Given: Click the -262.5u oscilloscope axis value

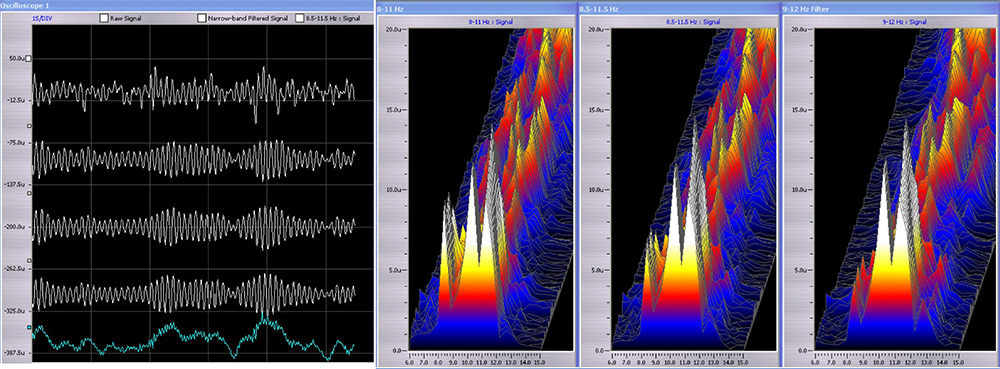Looking at the screenshot, I should coord(15,269).
